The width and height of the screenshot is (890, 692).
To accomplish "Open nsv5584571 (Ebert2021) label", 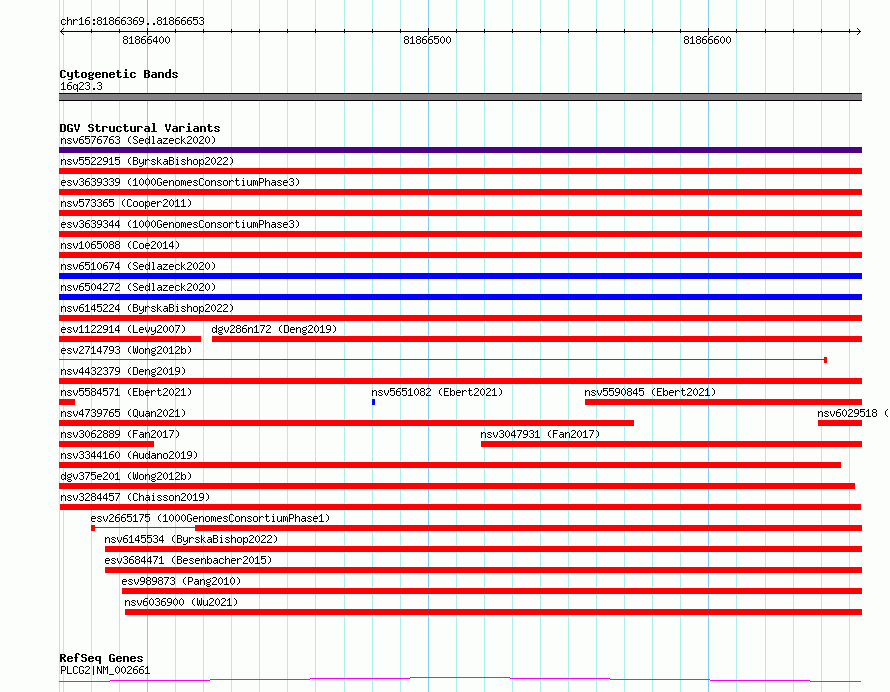I will tap(126, 392).
